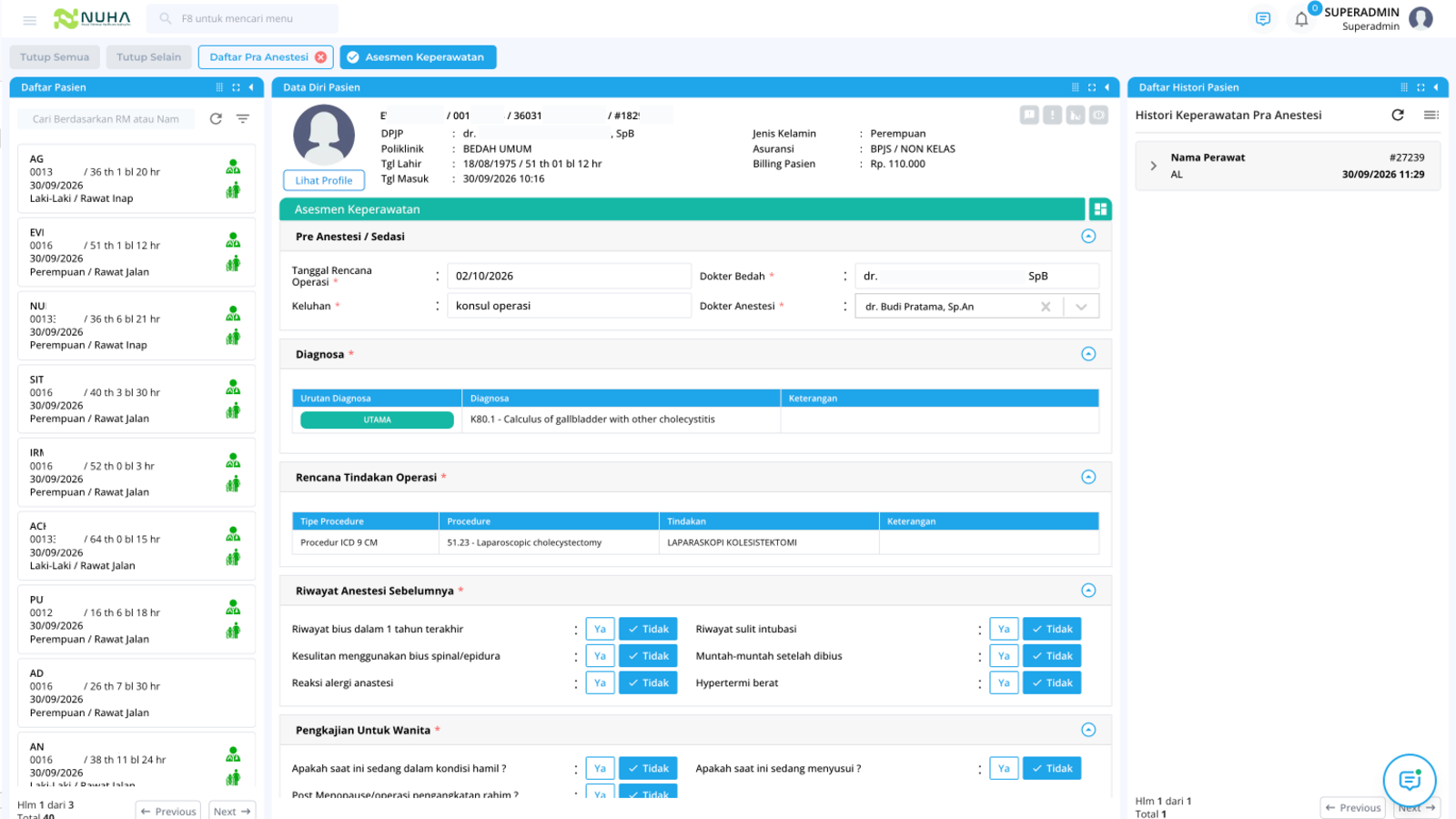This screenshot has width=1456, height=819.
Task: Maximize the Data Diri Pasien panel
Action: [1092, 87]
